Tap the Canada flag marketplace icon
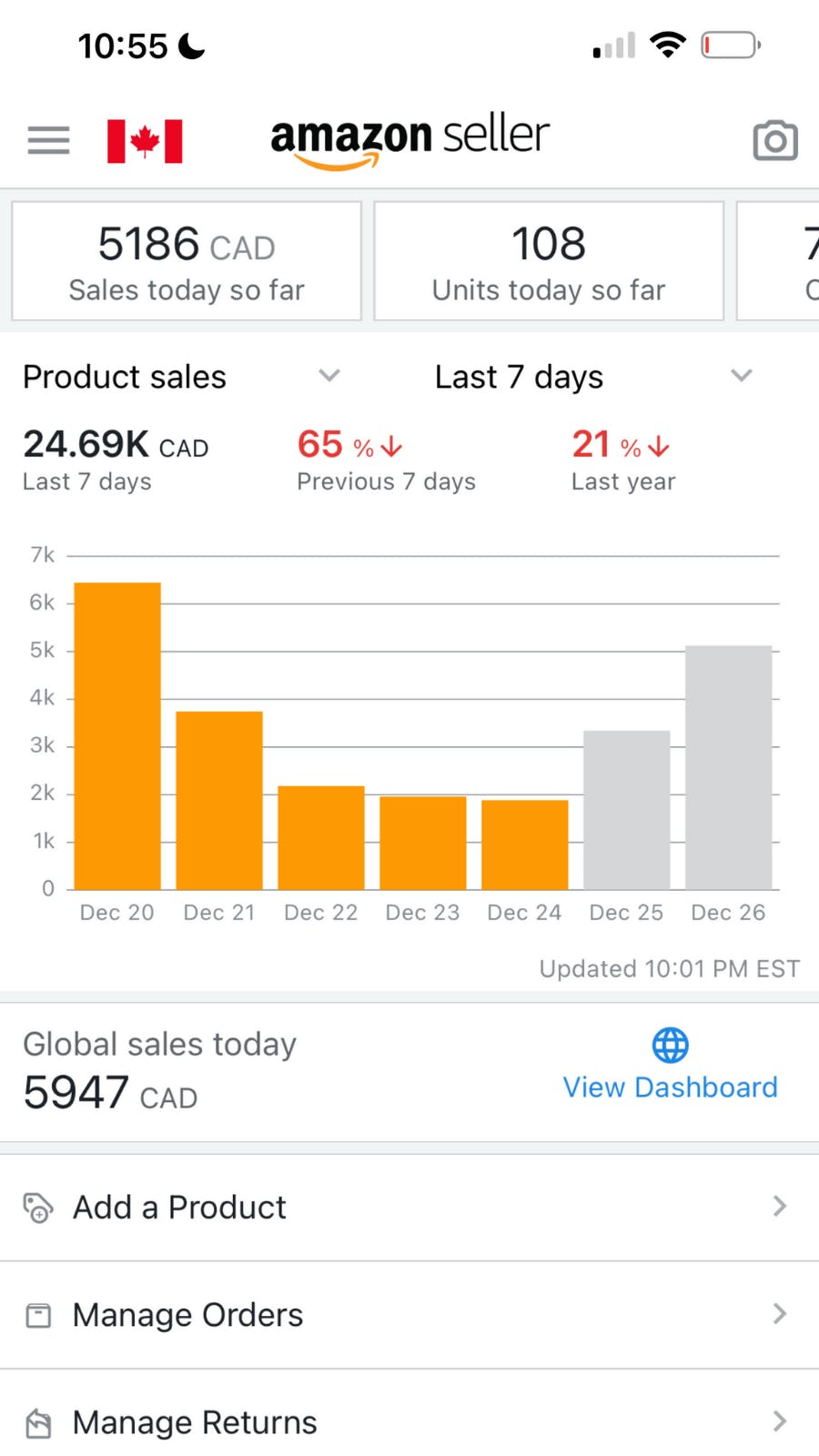Viewport: 819px width, 1456px height. 145,141
